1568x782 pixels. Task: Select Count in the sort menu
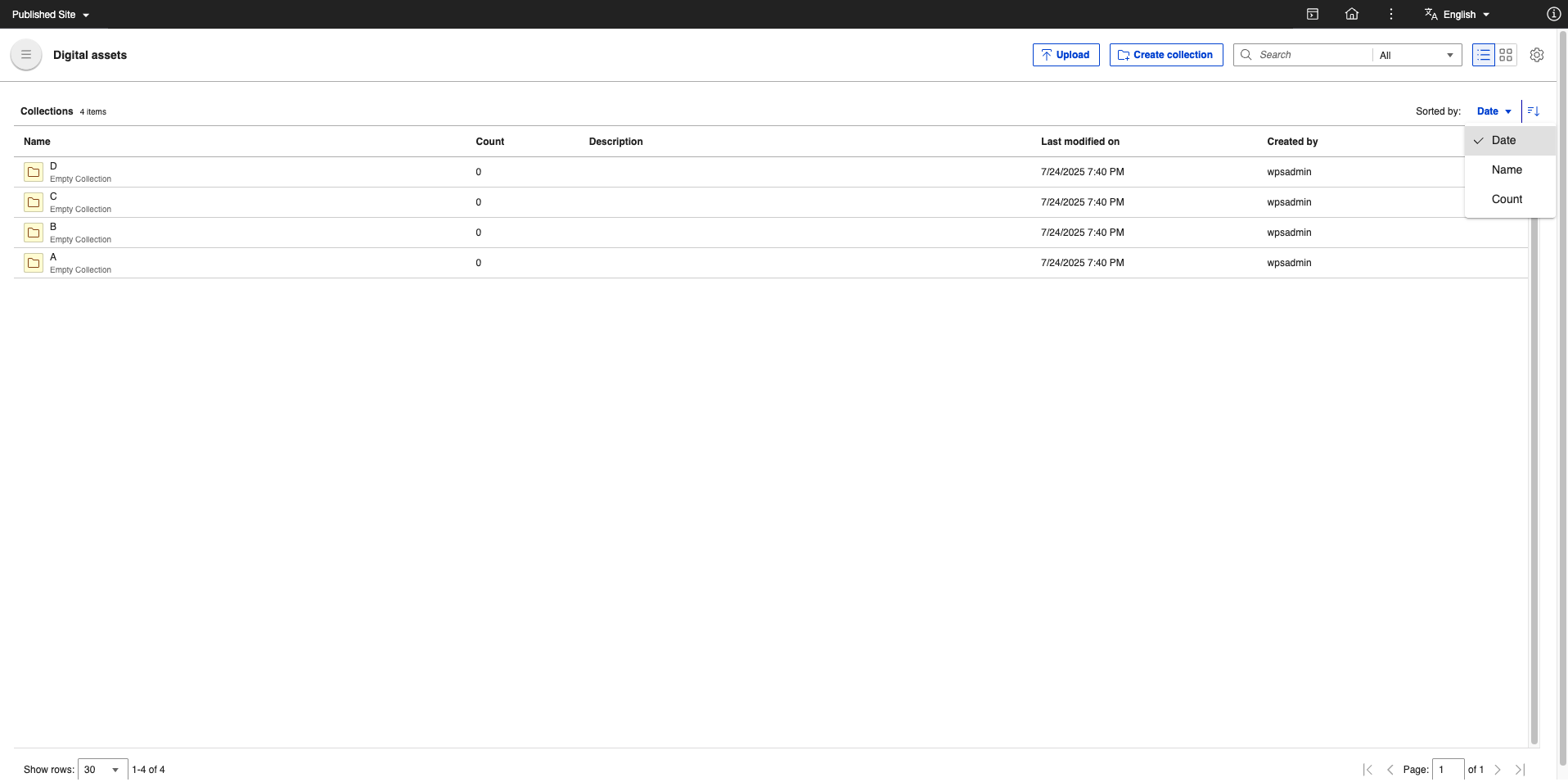tap(1507, 199)
